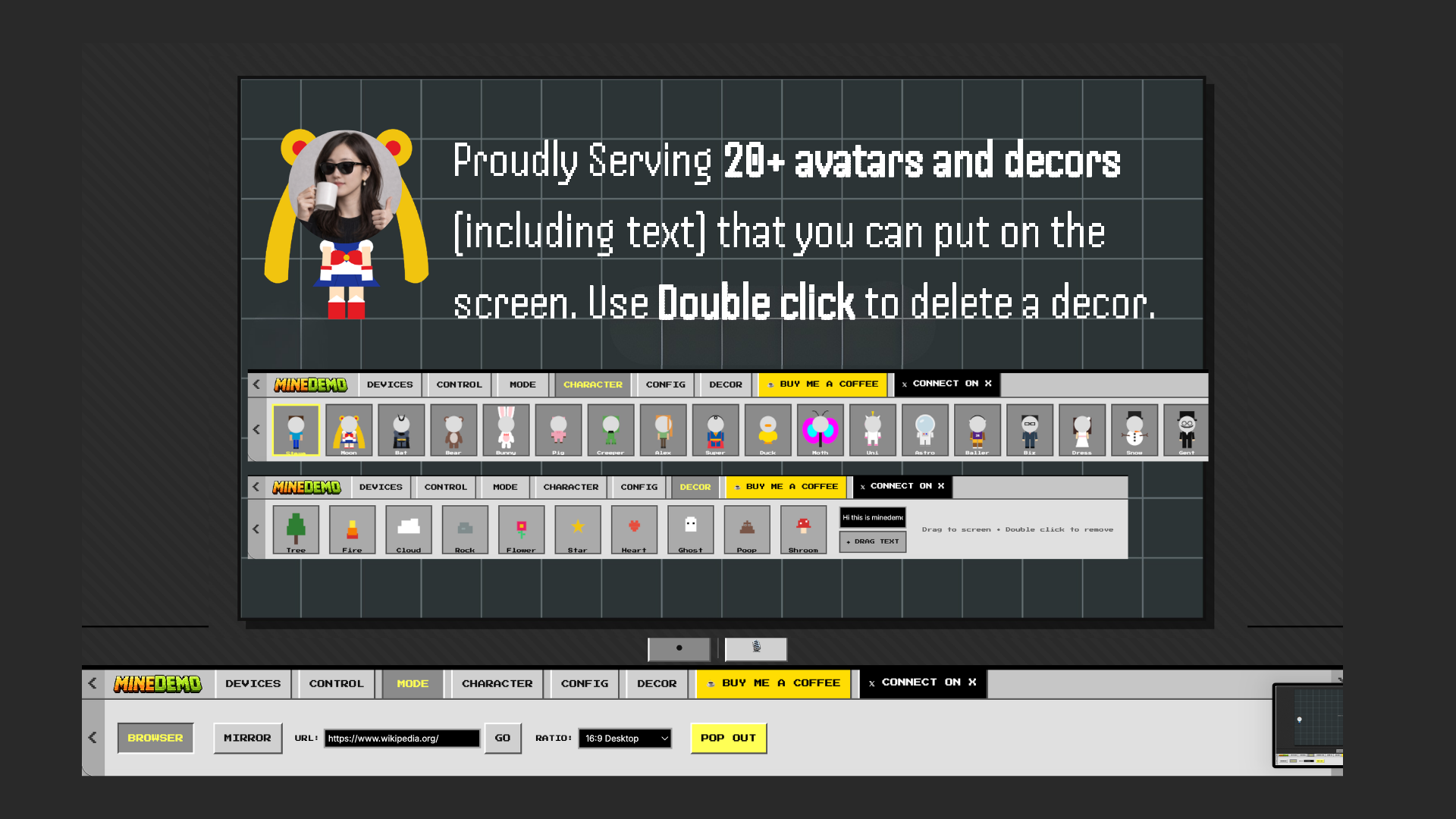The height and width of the screenshot is (819, 1456).
Task: Click the URL field with wikipedia.org
Action: click(402, 738)
